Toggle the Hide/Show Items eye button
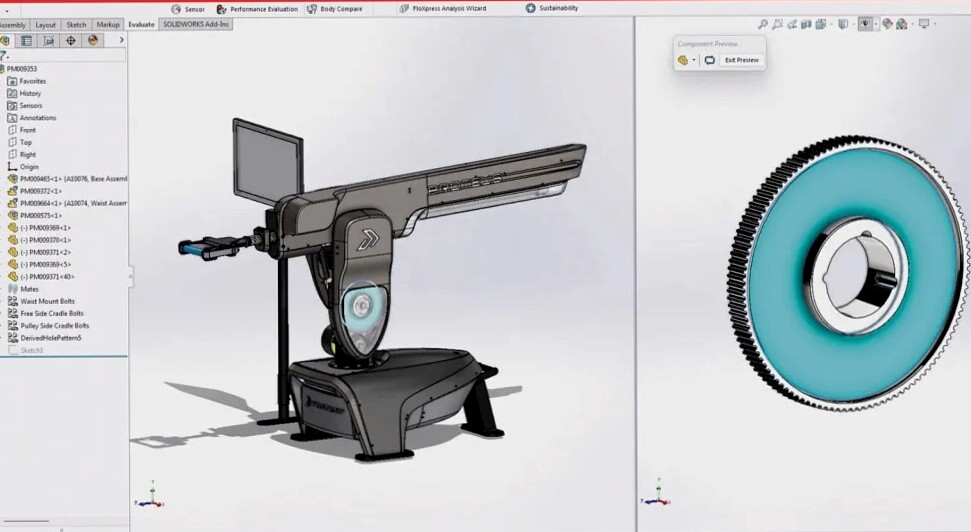The image size is (971, 532). [864, 24]
